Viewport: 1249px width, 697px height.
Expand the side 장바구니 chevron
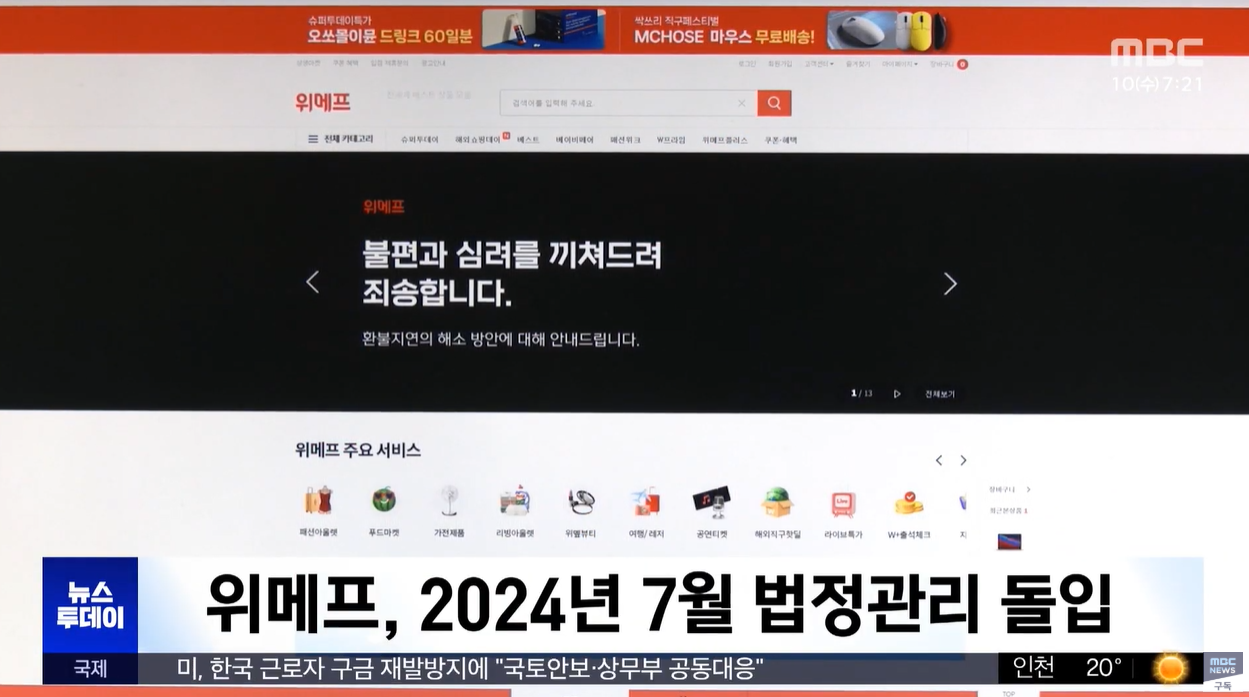[1028, 490]
